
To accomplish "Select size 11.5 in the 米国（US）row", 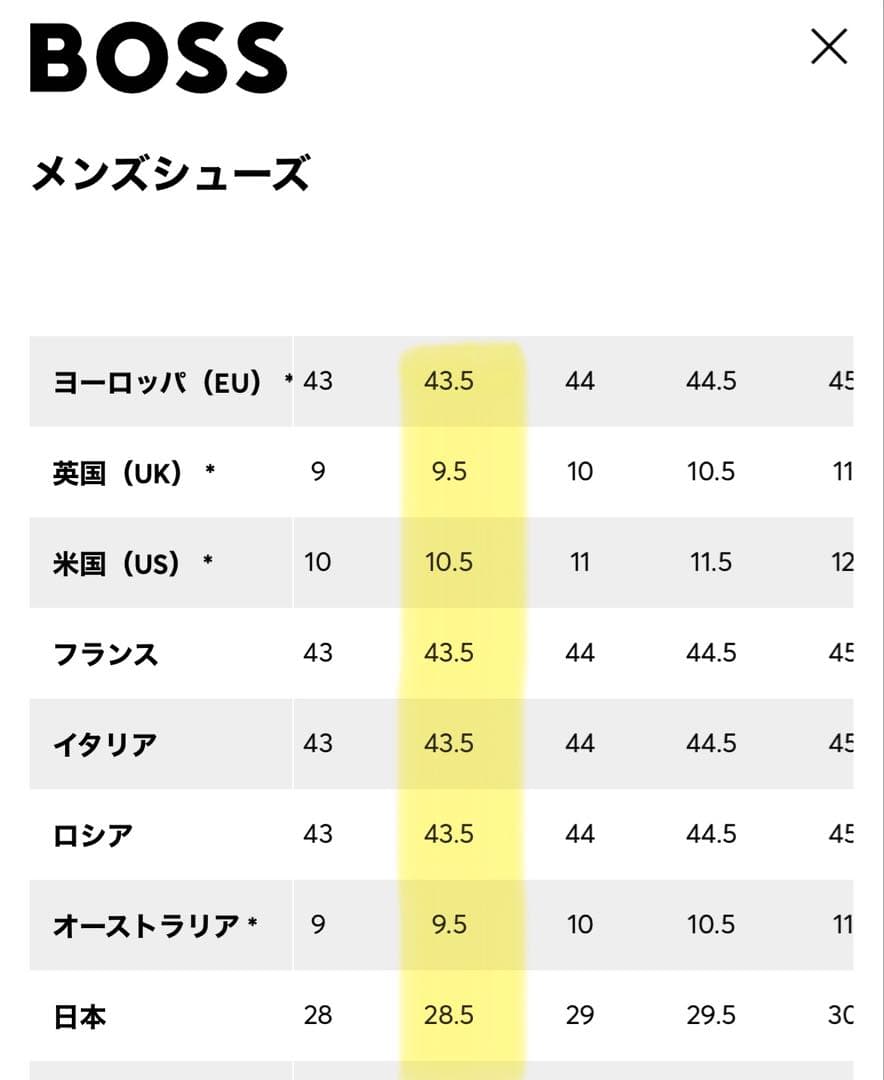I will coord(711,563).
